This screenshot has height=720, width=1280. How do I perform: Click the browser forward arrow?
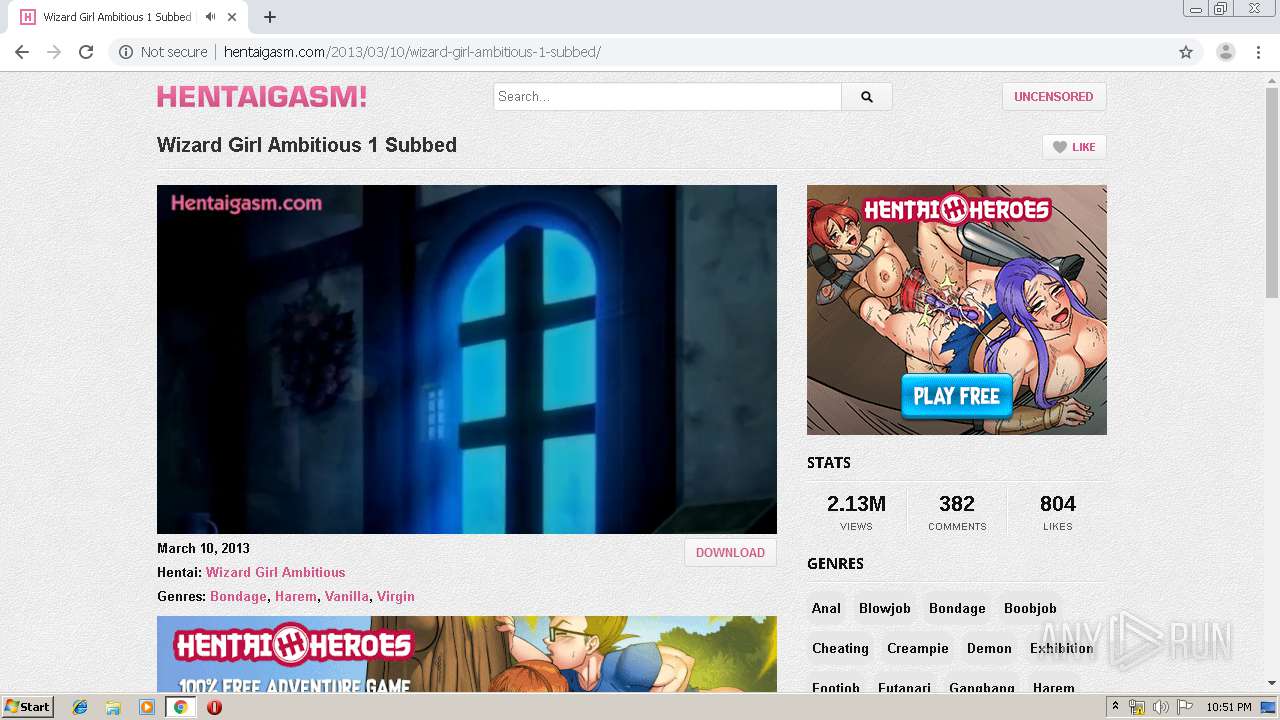(54, 52)
